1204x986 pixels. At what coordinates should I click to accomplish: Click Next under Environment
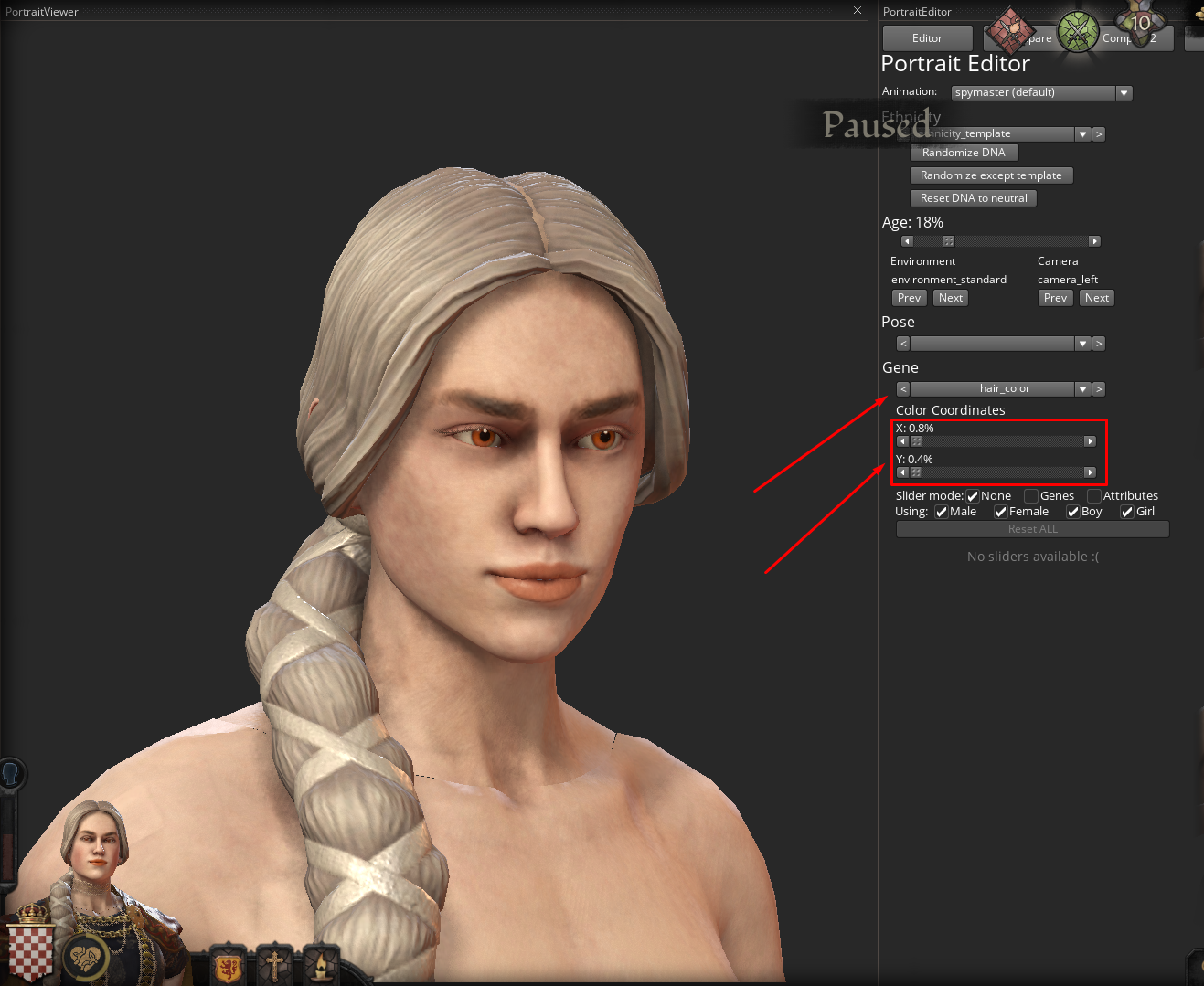tap(951, 298)
